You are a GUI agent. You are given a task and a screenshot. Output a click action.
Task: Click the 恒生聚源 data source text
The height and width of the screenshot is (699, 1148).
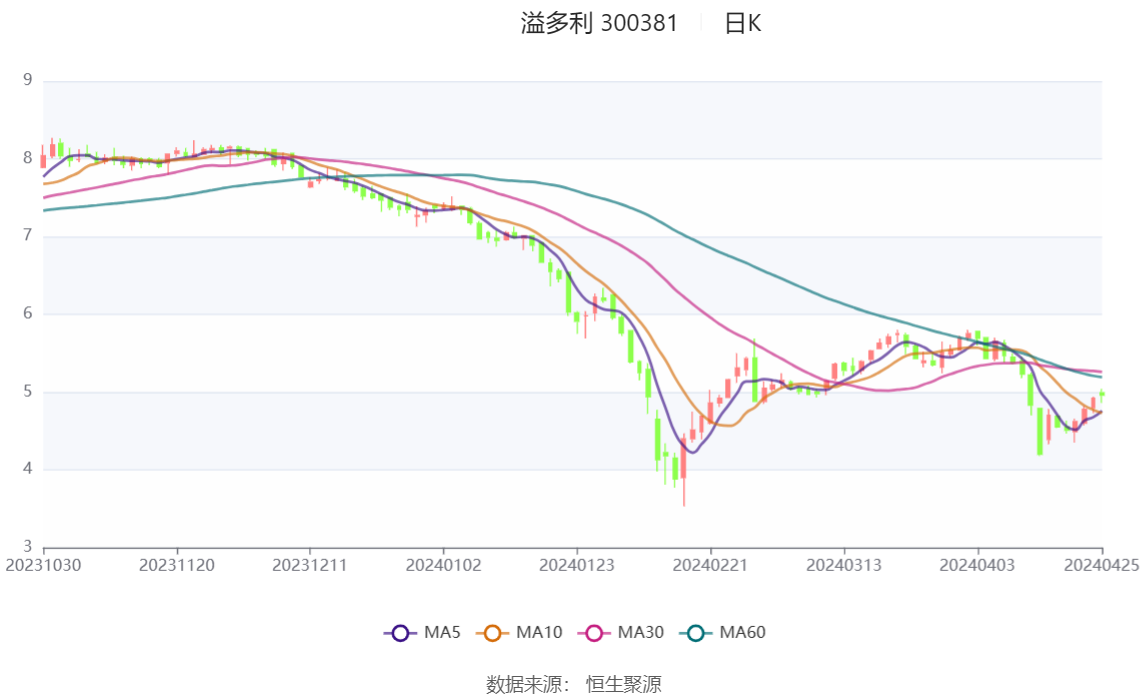pyautogui.click(x=623, y=684)
